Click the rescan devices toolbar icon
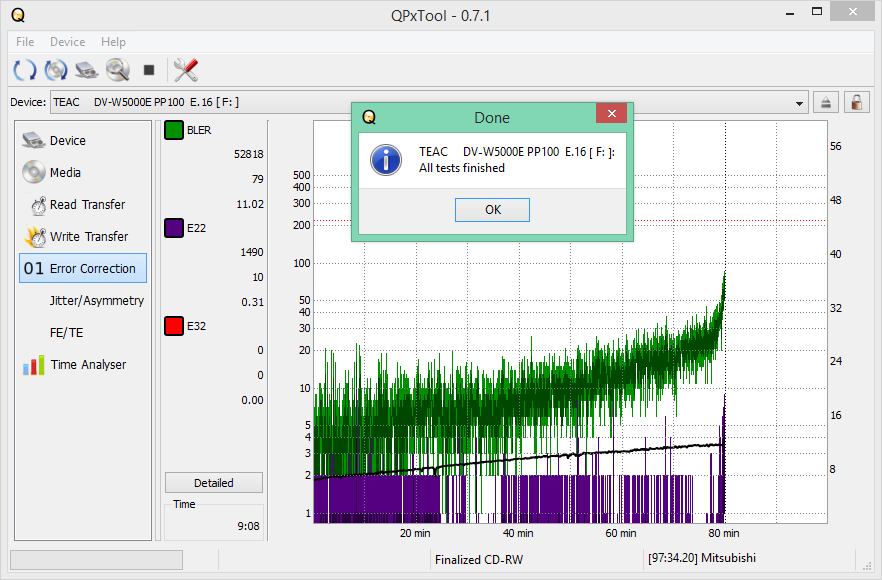Image resolution: width=882 pixels, height=580 pixels. (25, 70)
